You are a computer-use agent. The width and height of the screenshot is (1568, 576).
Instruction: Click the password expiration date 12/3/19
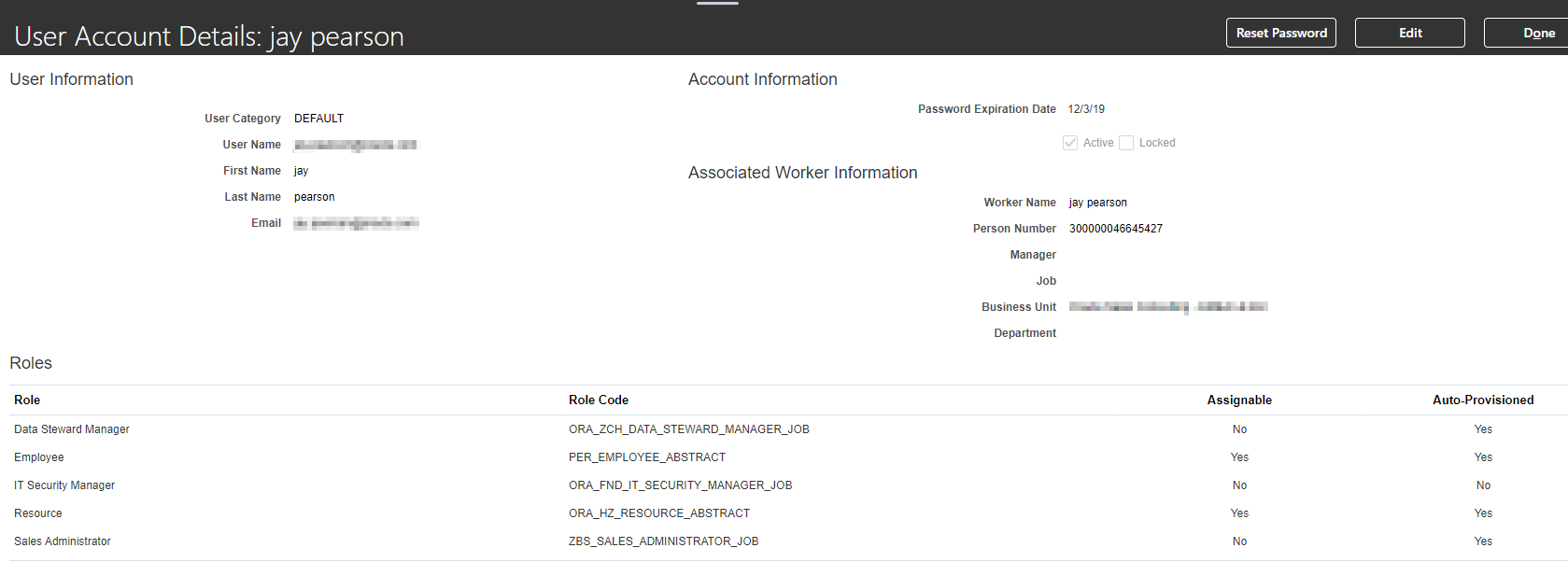coord(1086,109)
